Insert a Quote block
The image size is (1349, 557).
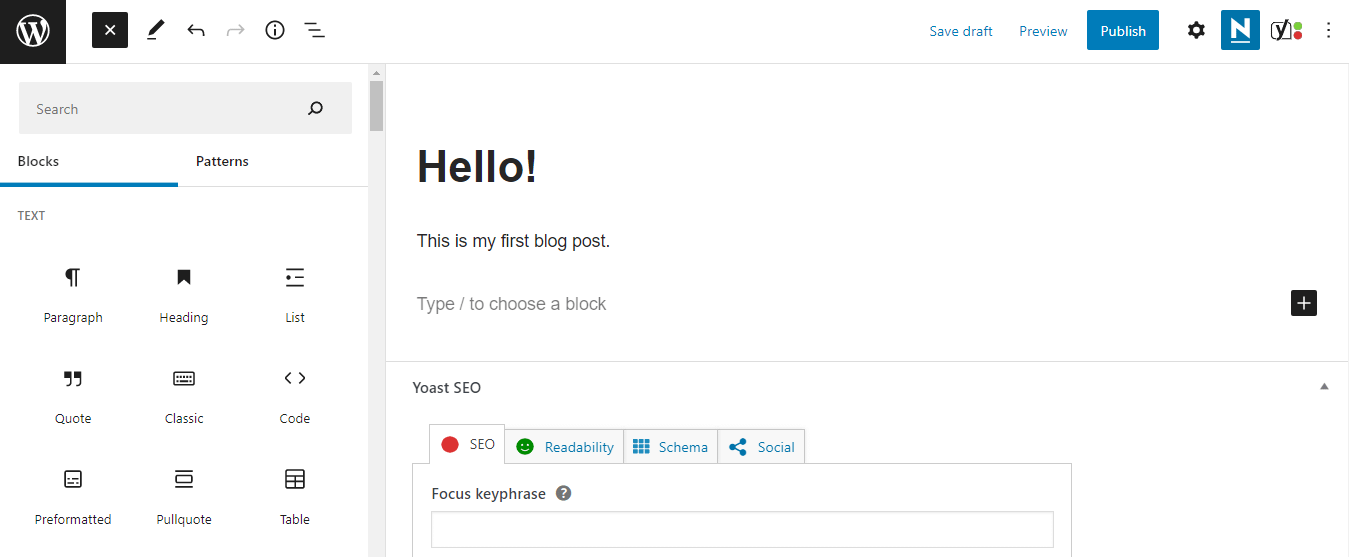tap(73, 396)
